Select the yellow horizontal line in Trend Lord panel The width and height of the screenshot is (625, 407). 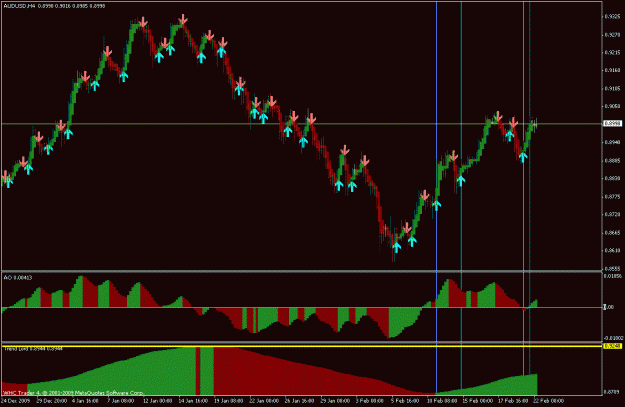point(302,346)
